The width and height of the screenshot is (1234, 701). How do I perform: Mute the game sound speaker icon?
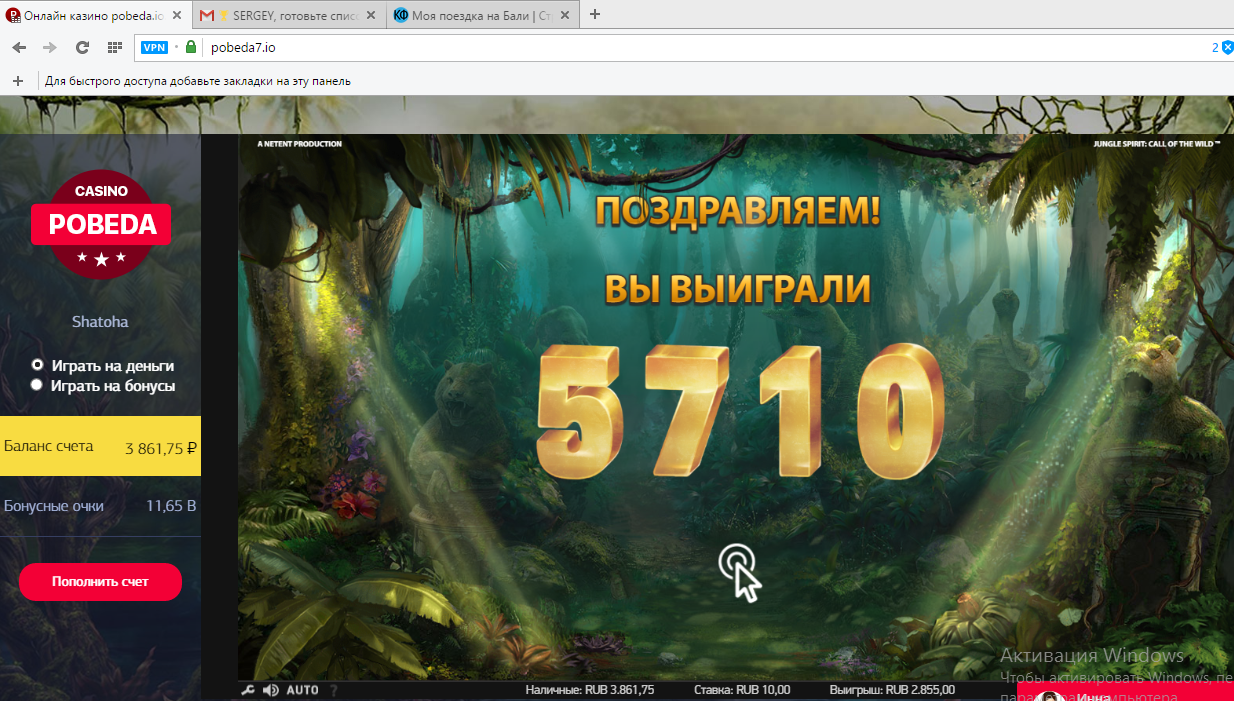click(x=270, y=690)
